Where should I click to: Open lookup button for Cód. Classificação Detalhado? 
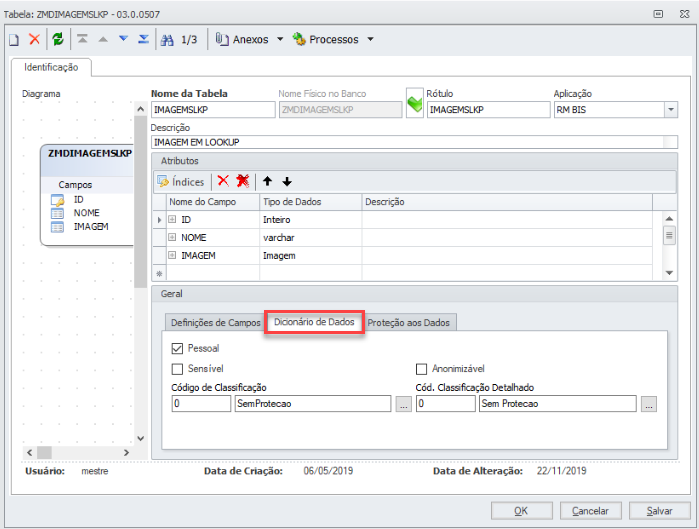[649, 404]
